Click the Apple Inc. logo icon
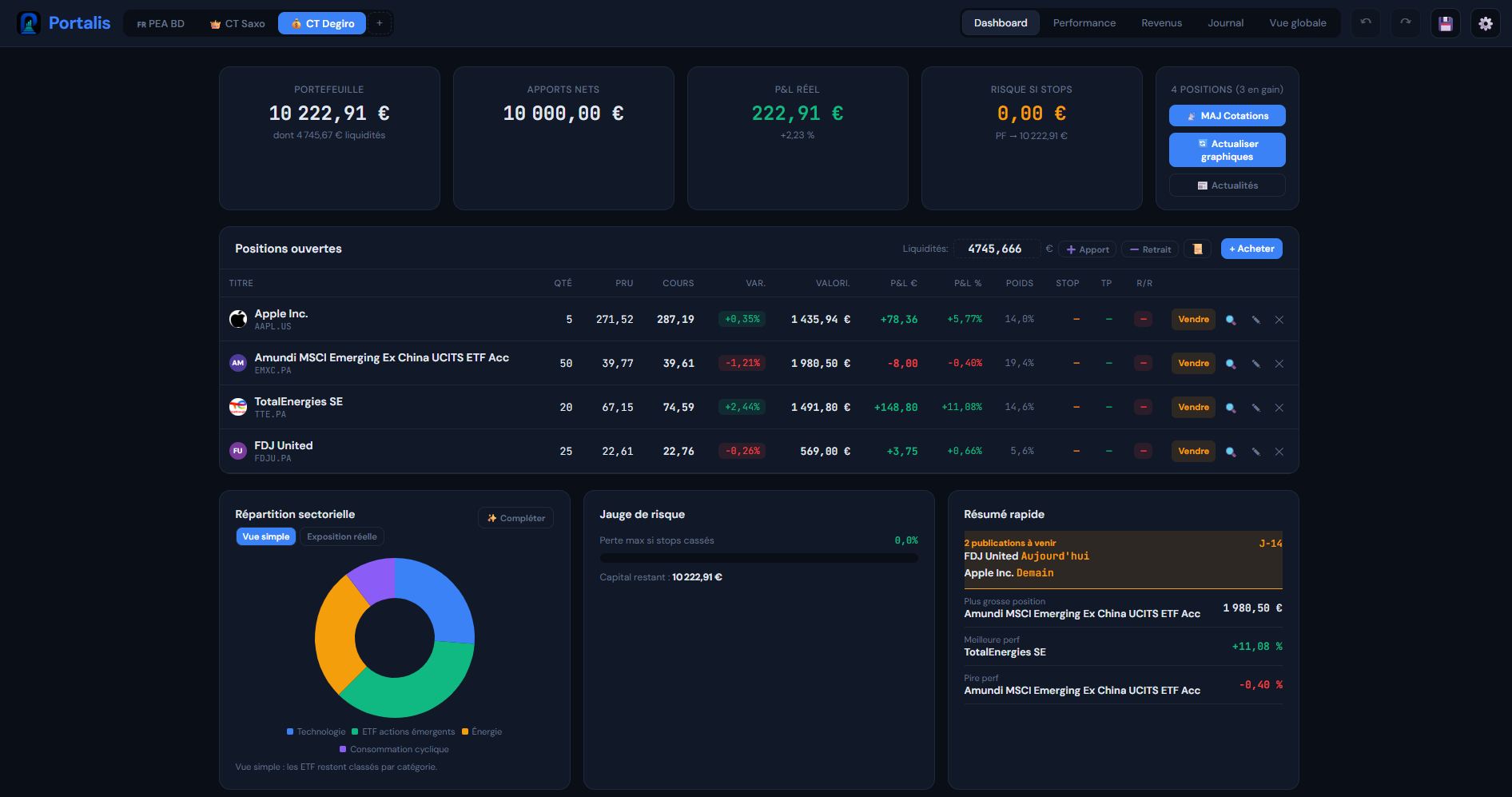The height and width of the screenshot is (797, 1512). pyautogui.click(x=238, y=319)
